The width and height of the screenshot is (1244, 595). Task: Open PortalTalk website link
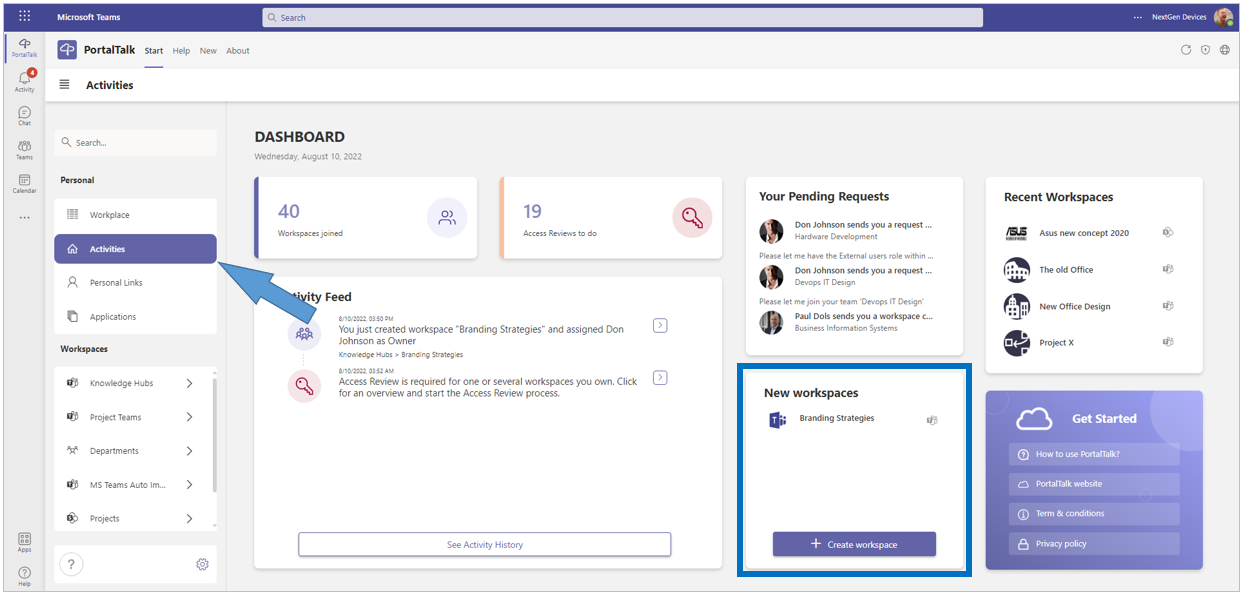1094,484
